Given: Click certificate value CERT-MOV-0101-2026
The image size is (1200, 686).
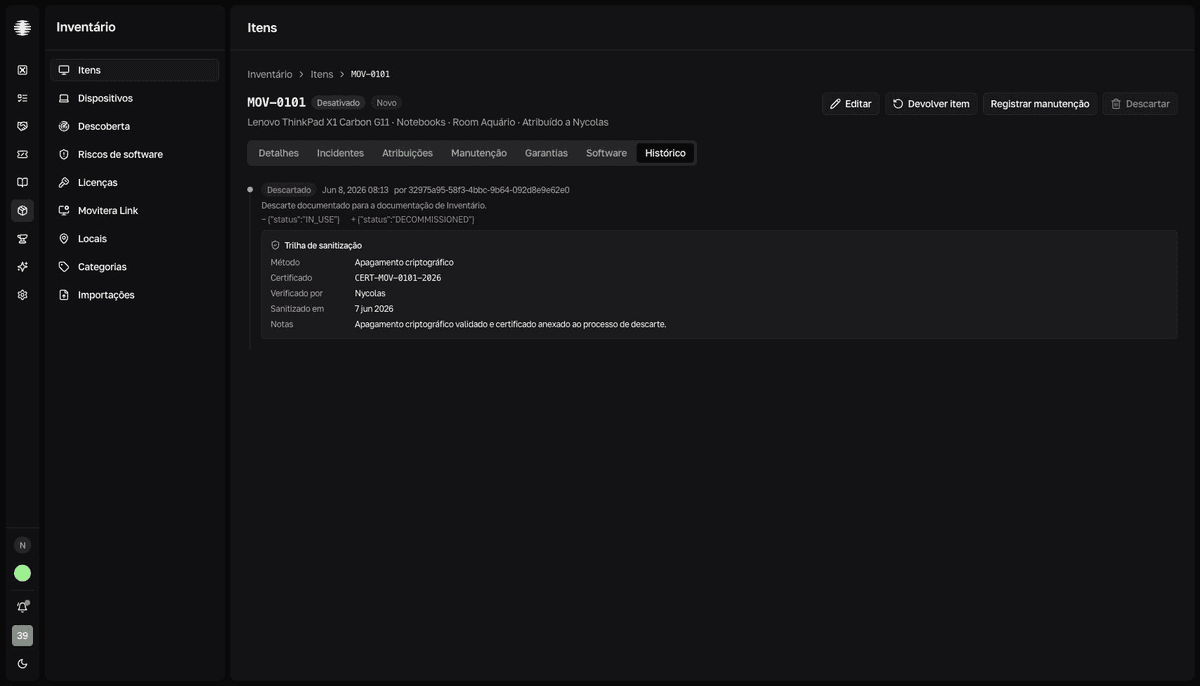Looking at the screenshot, I should click(398, 278).
